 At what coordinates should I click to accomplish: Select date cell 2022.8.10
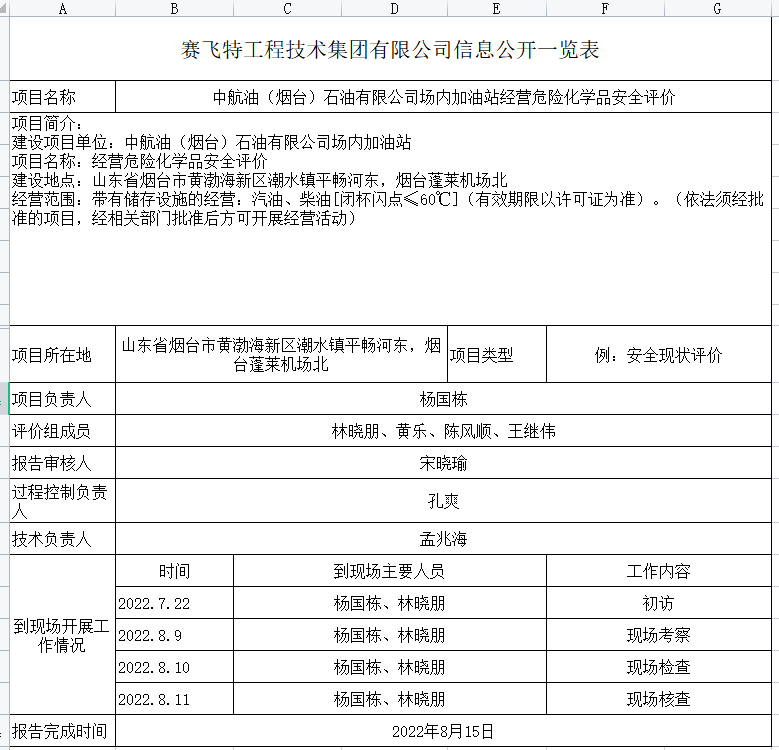[x=174, y=667]
